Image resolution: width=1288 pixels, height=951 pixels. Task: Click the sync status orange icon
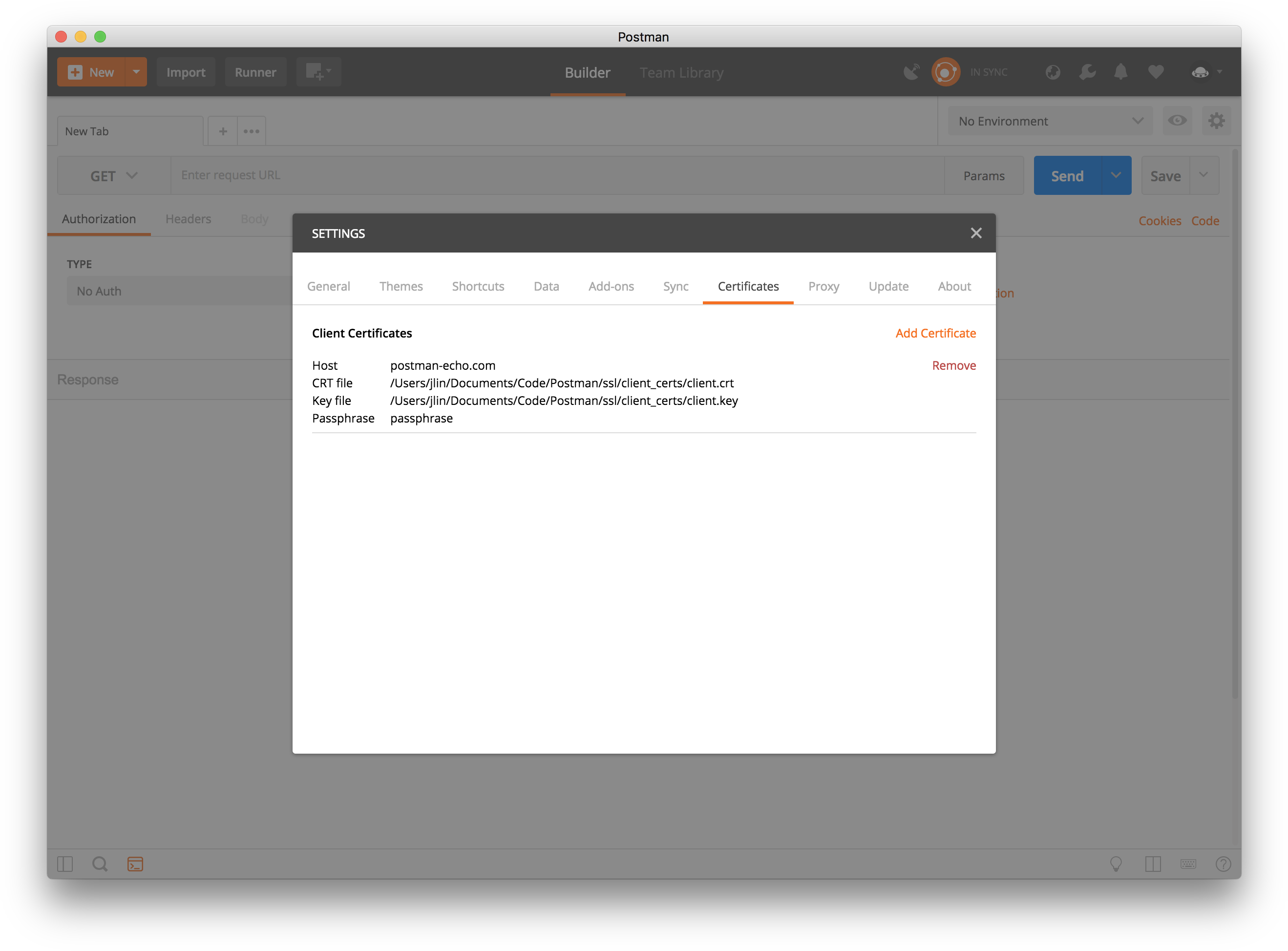(x=945, y=72)
